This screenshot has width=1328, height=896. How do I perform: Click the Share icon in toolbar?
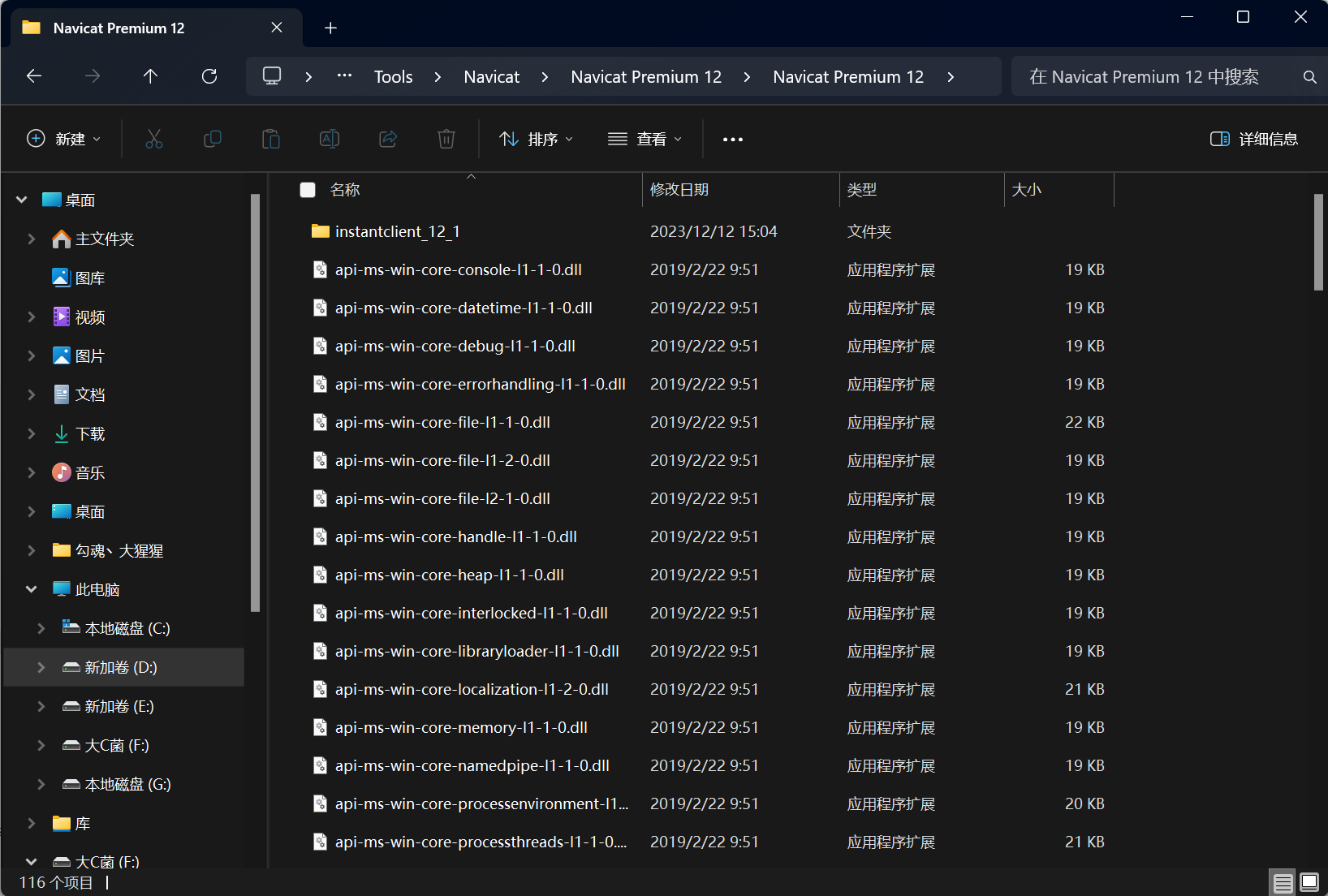coord(388,139)
